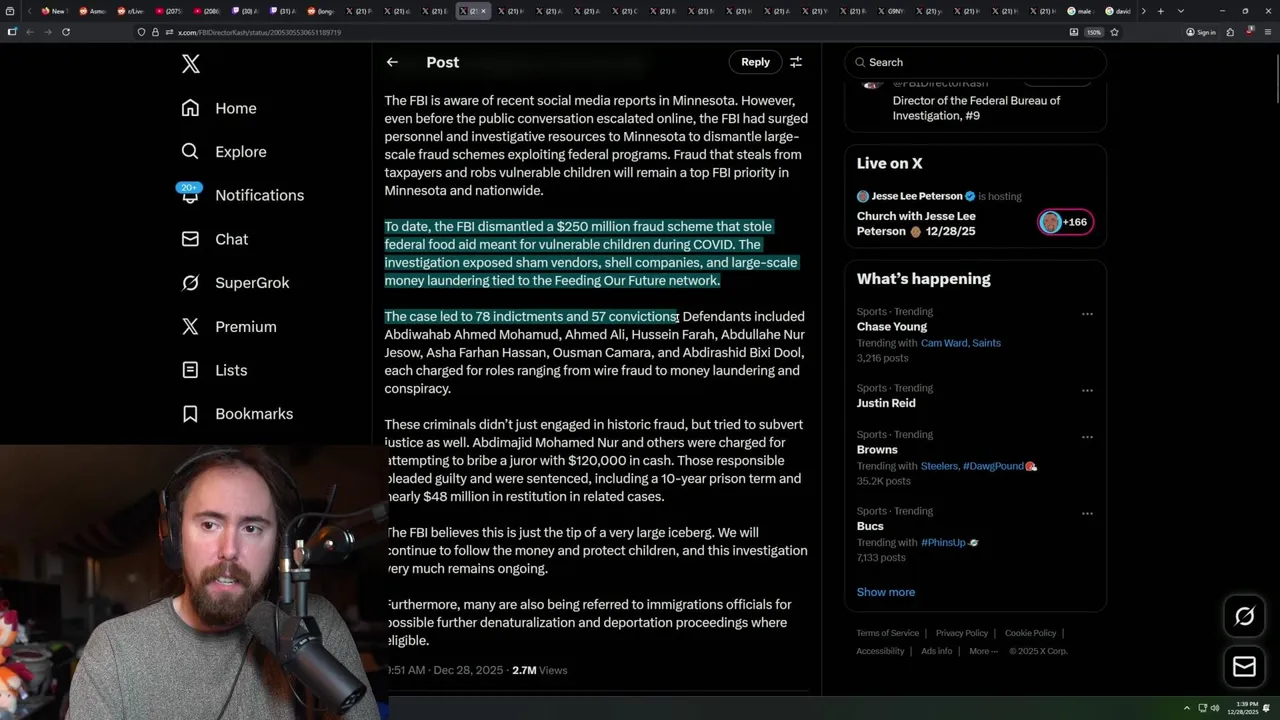The height and width of the screenshot is (720, 1280).
Task: Open more options for Browns trend
Action: (1087, 437)
